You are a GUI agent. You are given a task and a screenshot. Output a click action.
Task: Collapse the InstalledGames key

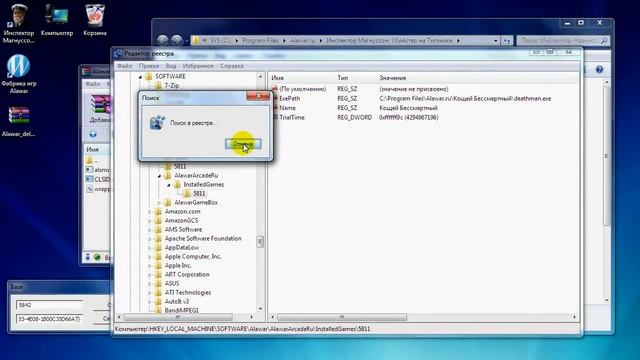(169, 184)
